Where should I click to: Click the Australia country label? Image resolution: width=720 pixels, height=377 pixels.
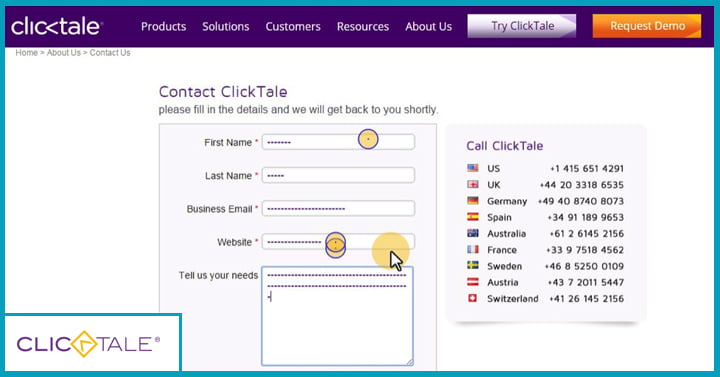tap(506, 234)
